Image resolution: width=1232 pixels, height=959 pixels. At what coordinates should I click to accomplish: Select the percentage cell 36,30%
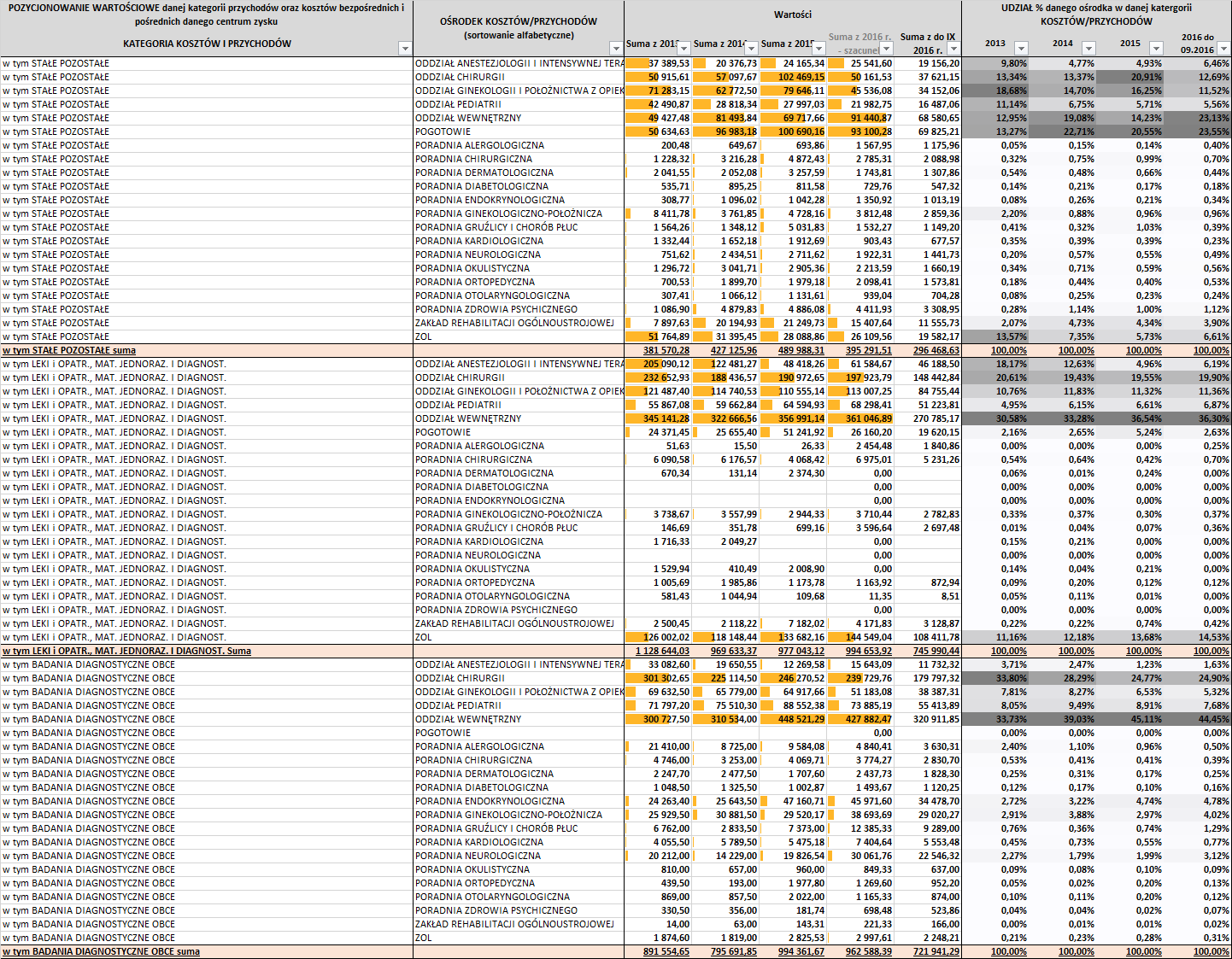click(x=1198, y=418)
